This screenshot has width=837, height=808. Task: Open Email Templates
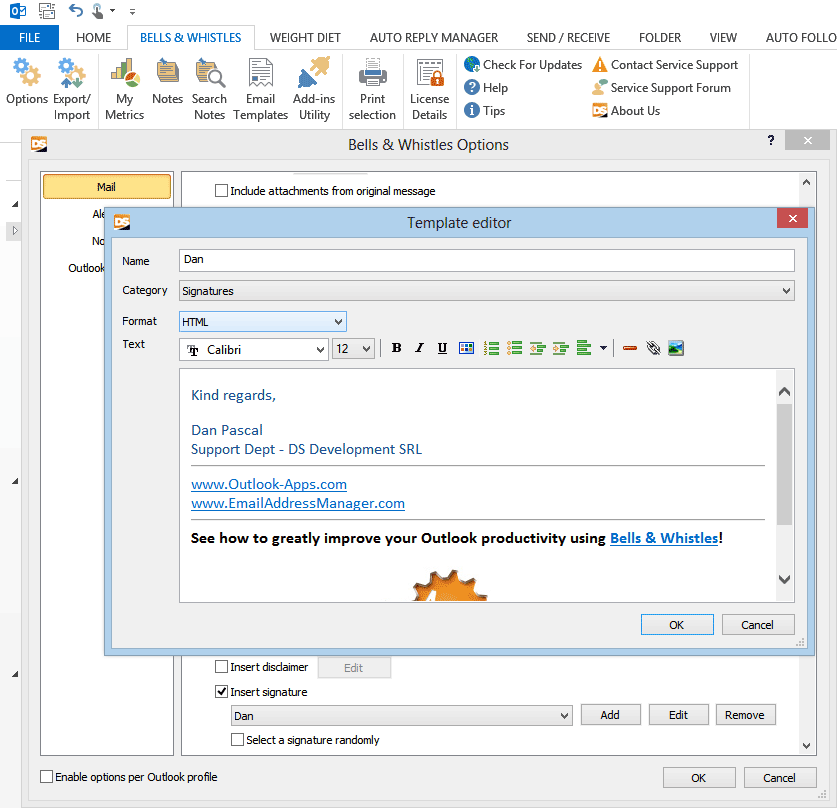coord(260,89)
